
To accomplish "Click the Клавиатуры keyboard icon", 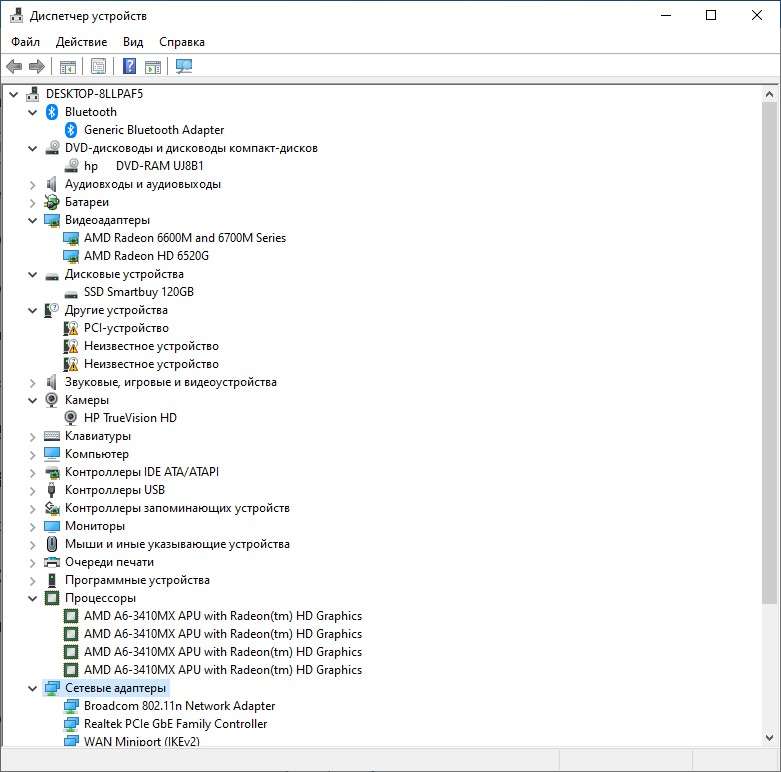I will coord(52,436).
